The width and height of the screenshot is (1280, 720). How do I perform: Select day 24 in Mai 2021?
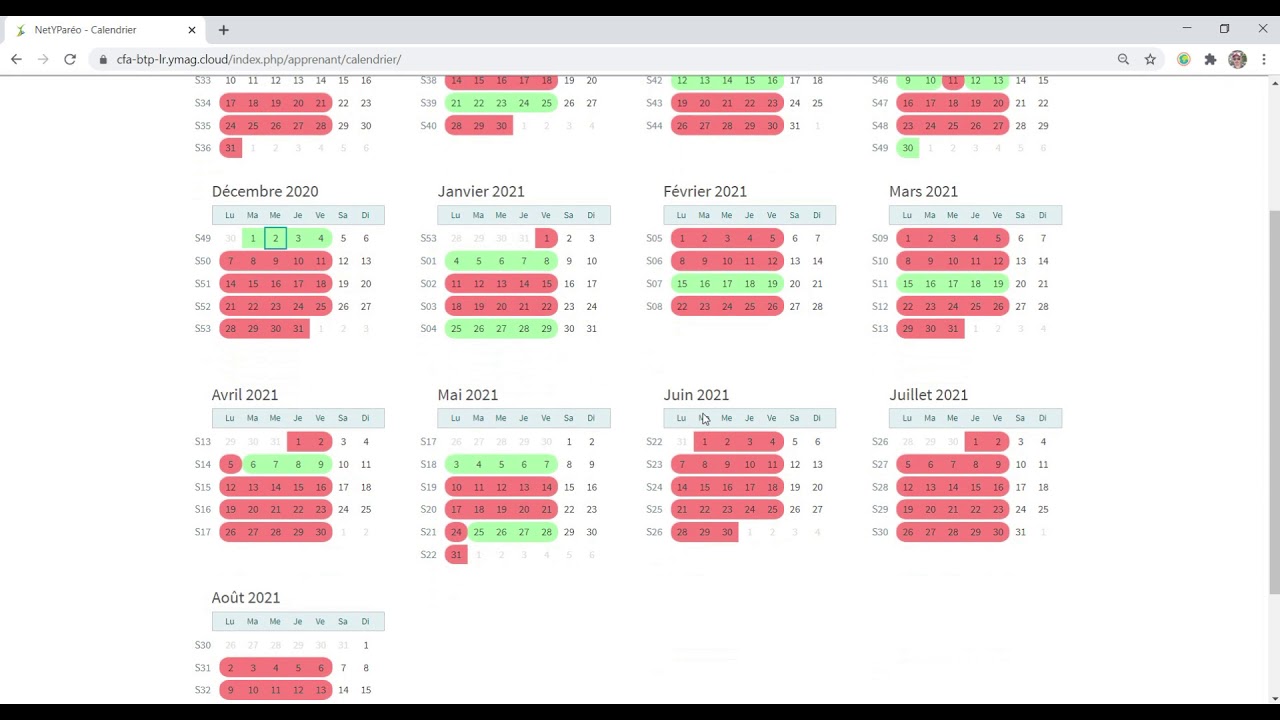point(456,532)
